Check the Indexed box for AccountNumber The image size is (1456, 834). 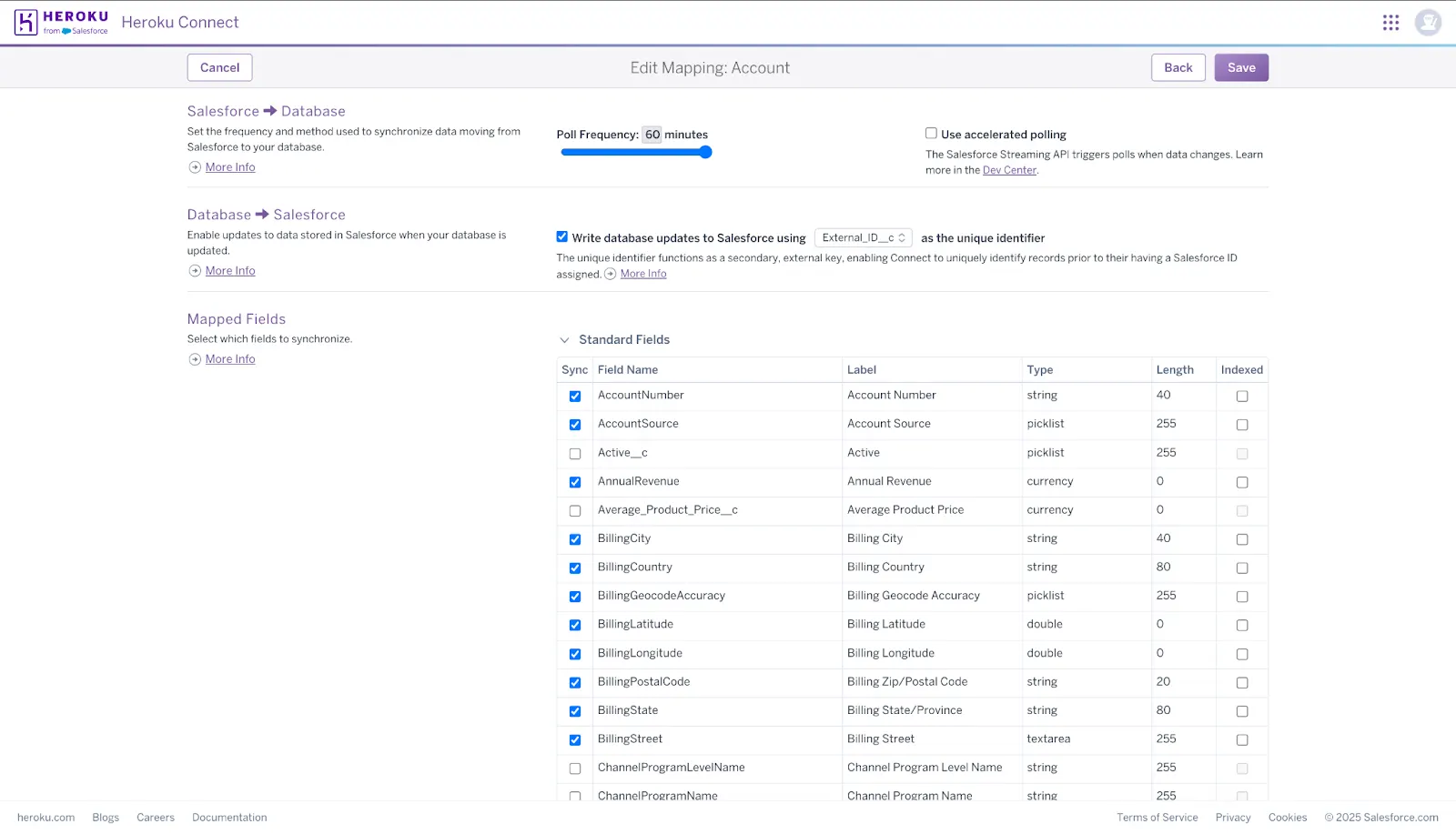pyautogui.click(x=1242, y=397)
